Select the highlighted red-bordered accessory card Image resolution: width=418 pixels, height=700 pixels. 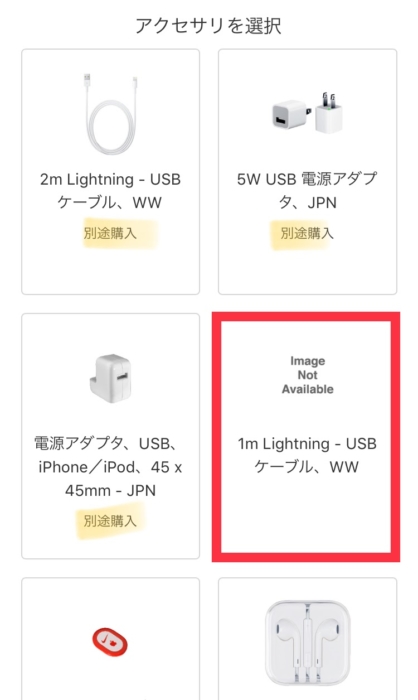coord(306,437)
